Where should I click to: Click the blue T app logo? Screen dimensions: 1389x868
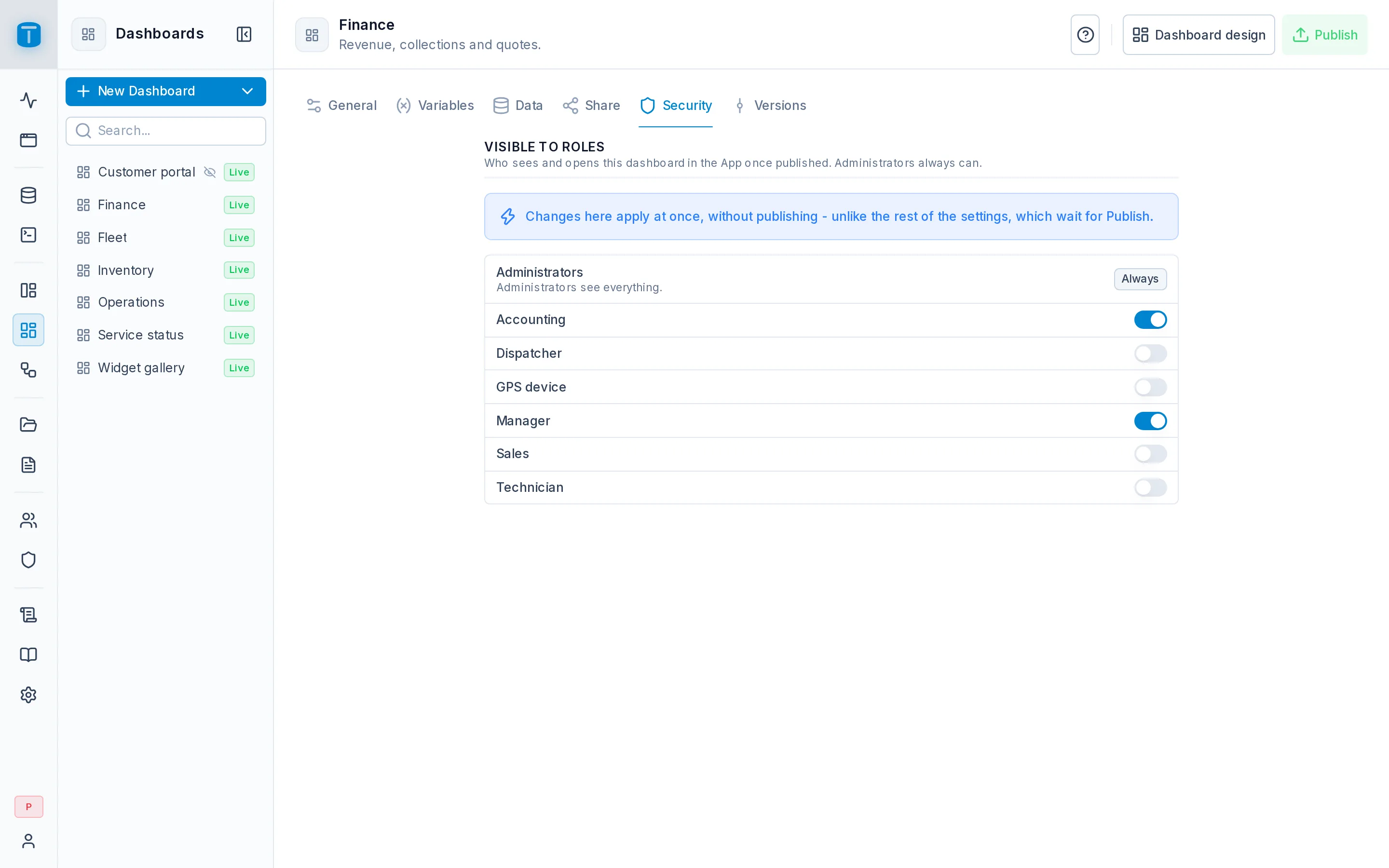point(29,34)
